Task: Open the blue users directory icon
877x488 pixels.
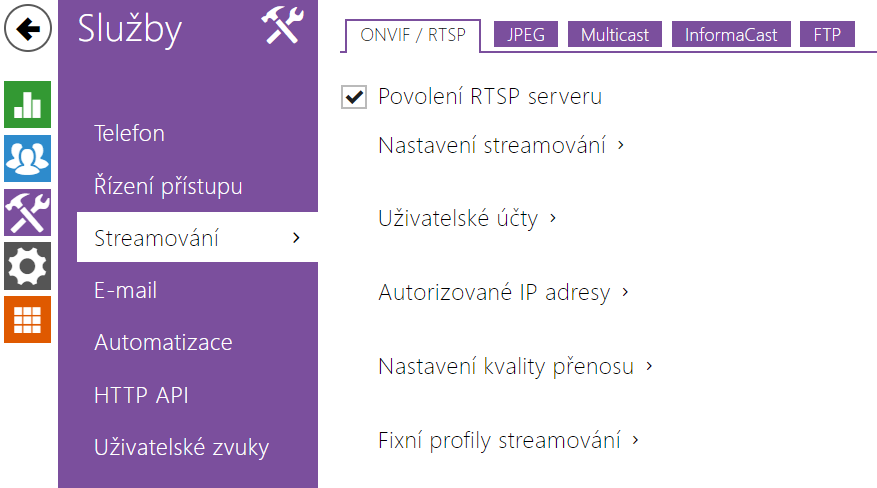Action: pos(27,158)
